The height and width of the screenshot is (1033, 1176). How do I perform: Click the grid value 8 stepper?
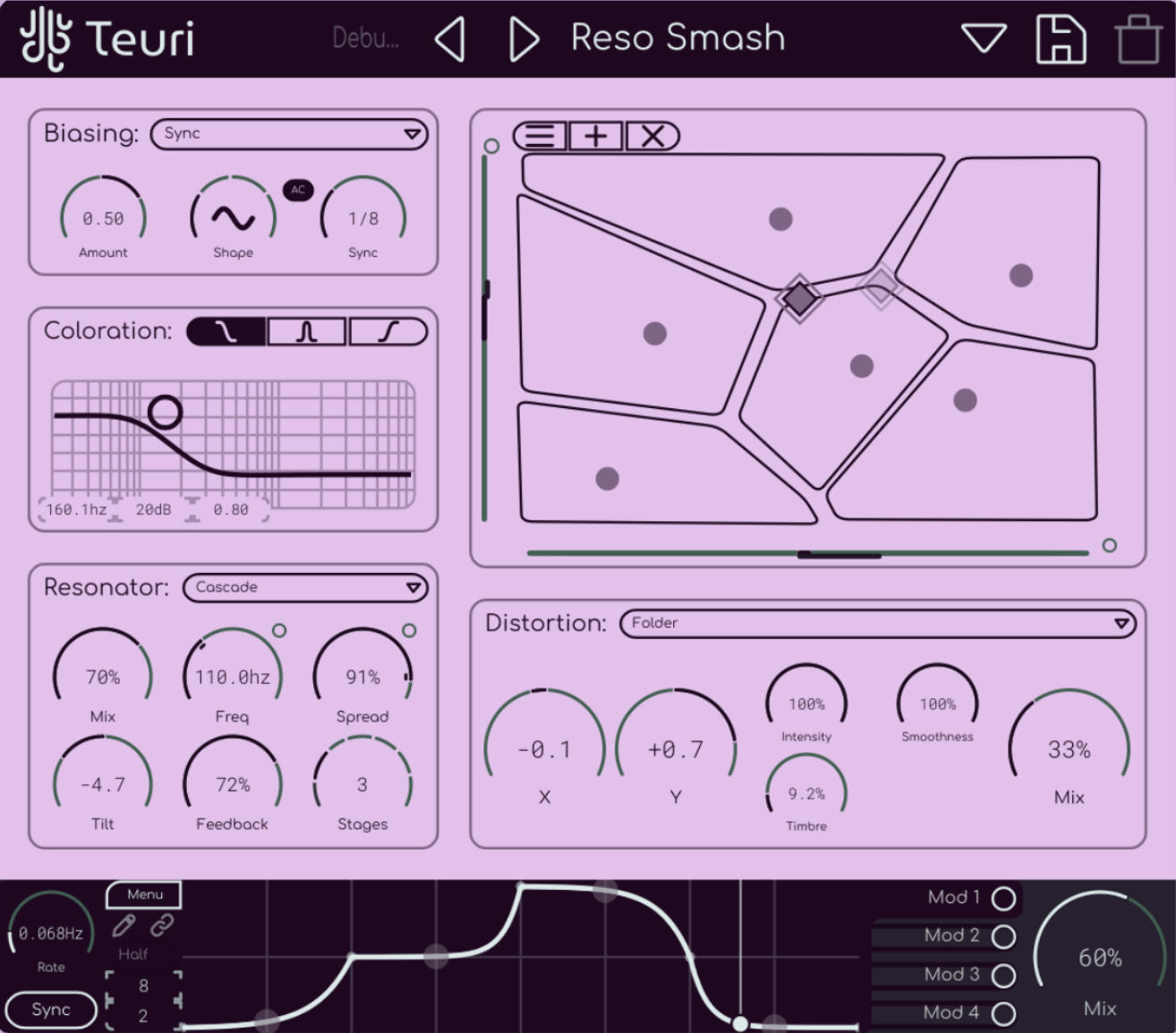(x=143, y=986)
